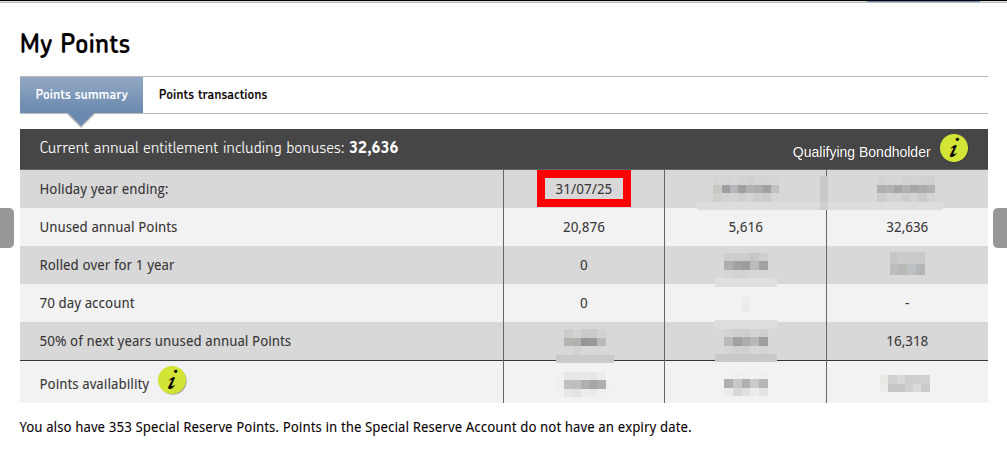Click the Special Reserve Points notice text

click(x=356, y=427)
